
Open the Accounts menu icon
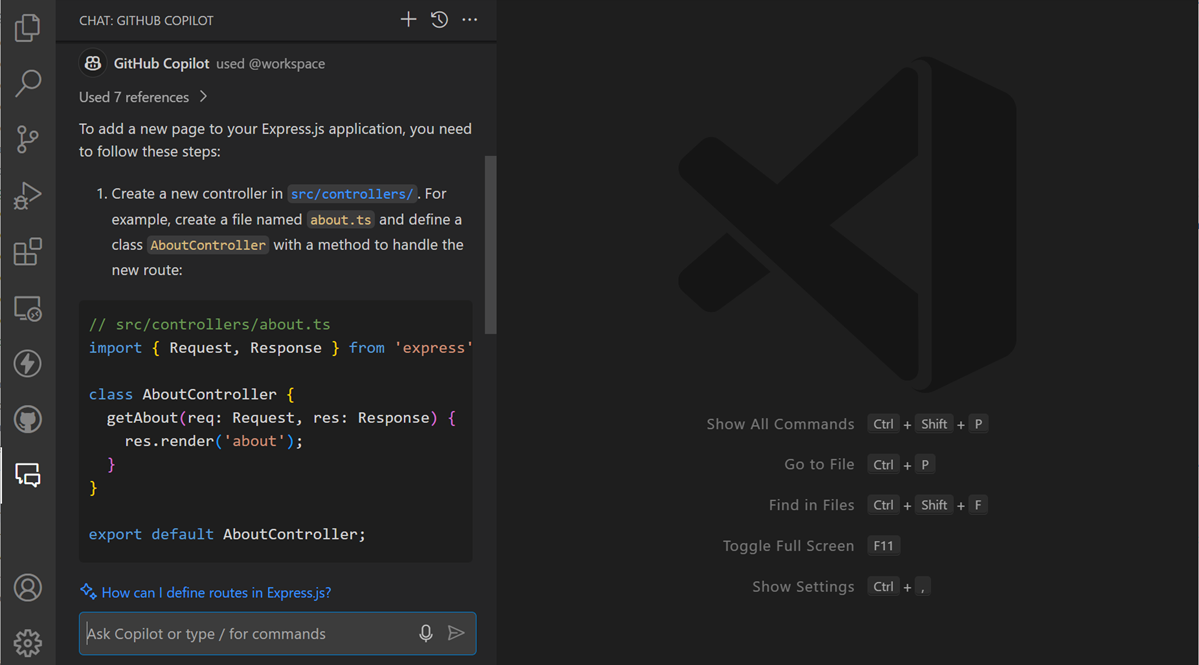(28, 588)
